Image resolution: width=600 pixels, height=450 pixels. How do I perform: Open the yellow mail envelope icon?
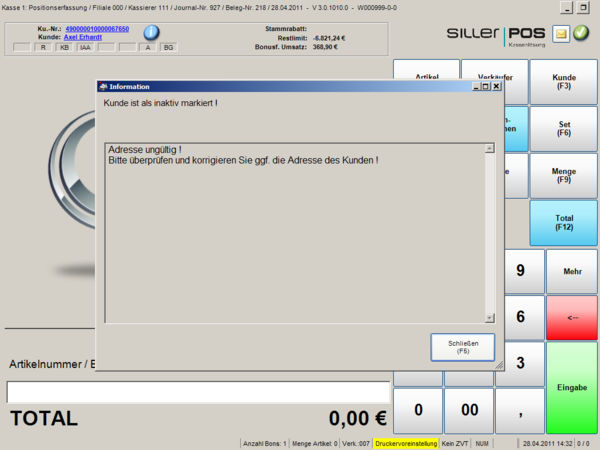561,34
